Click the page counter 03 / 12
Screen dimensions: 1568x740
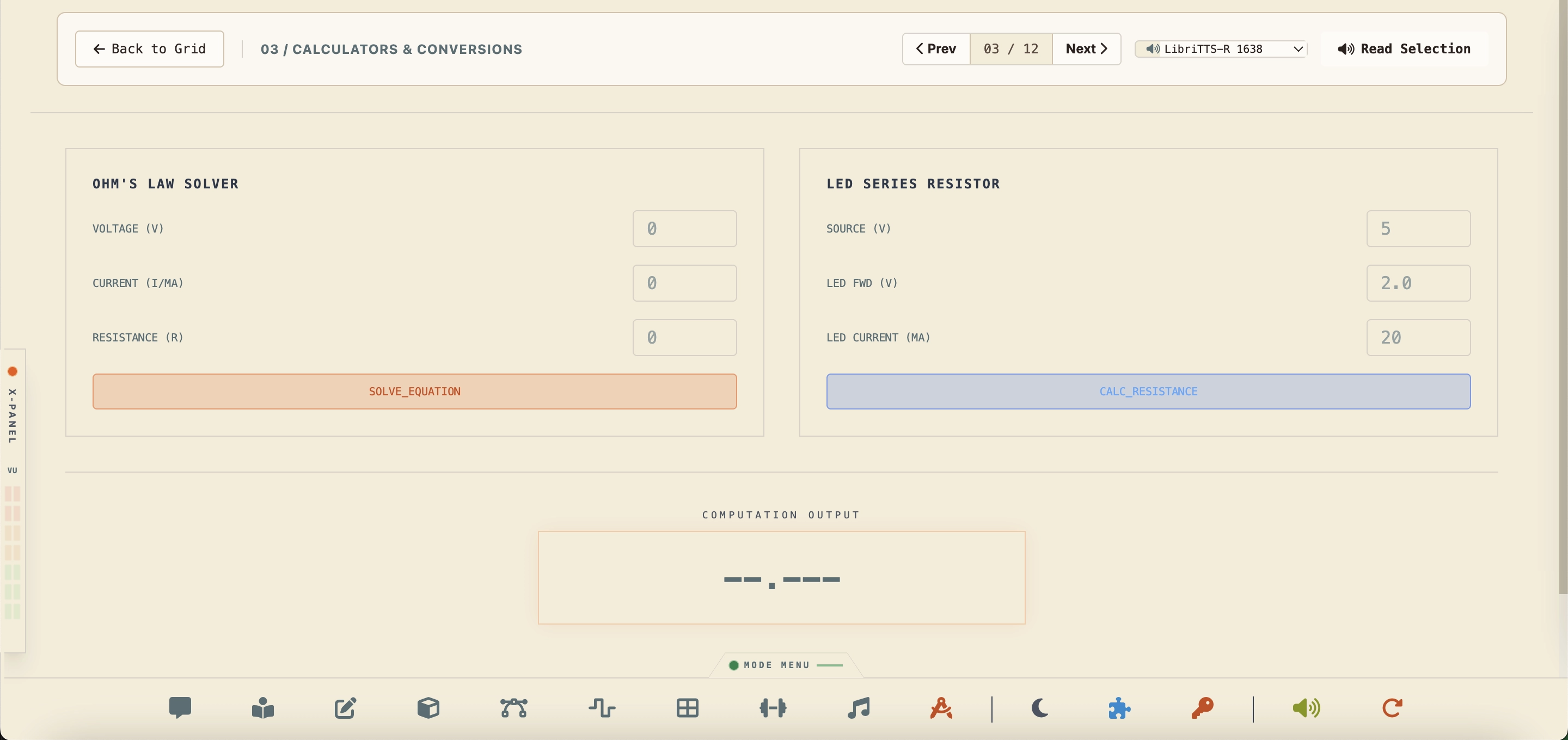pyautogui.click(x=1011, y=48)
